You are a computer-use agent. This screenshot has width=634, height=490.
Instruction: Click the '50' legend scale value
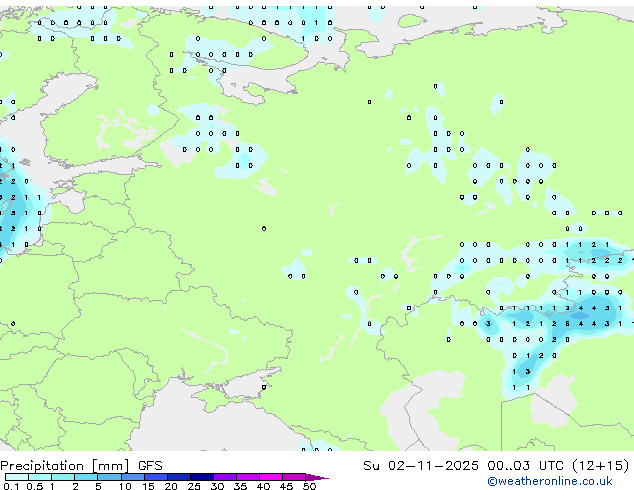click(309, 486)
